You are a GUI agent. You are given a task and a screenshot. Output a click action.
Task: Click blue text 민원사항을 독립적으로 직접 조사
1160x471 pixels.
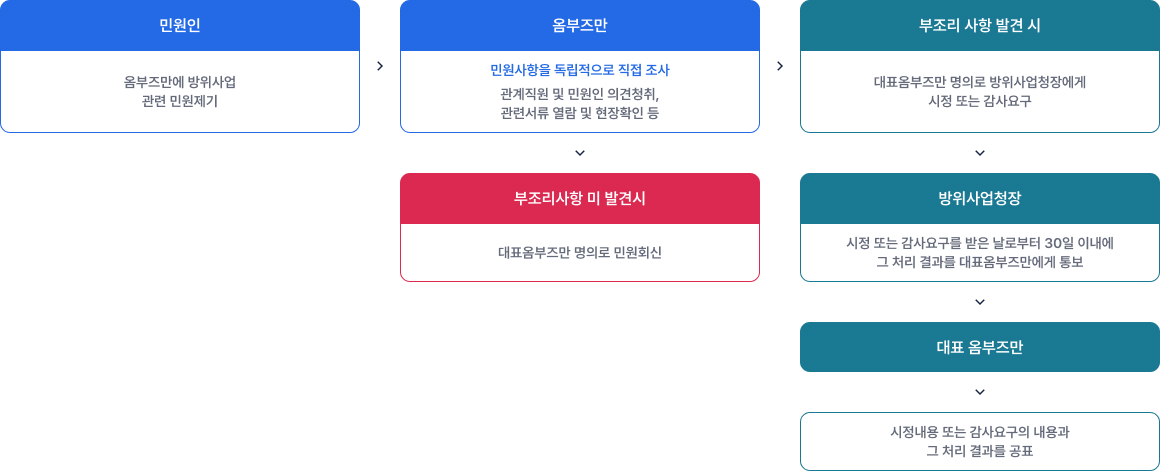coord(580,70)
